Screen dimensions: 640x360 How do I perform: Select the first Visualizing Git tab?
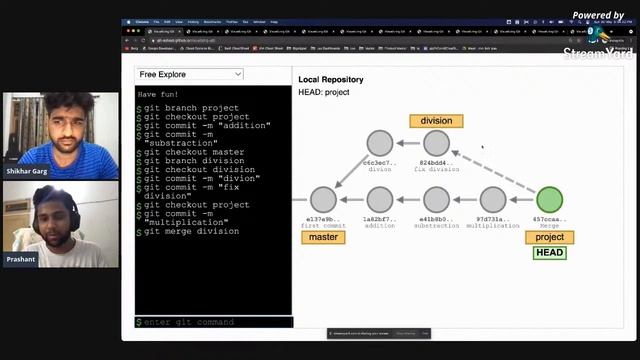(x=164, y=31)
